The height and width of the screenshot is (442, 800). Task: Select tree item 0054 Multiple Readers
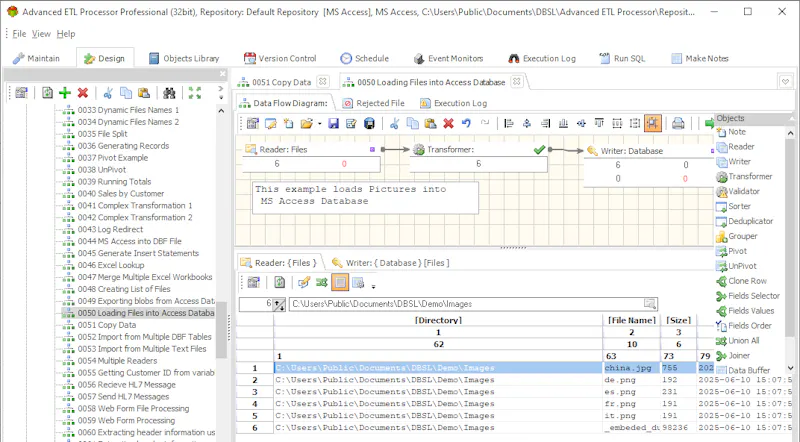(117, 360)
